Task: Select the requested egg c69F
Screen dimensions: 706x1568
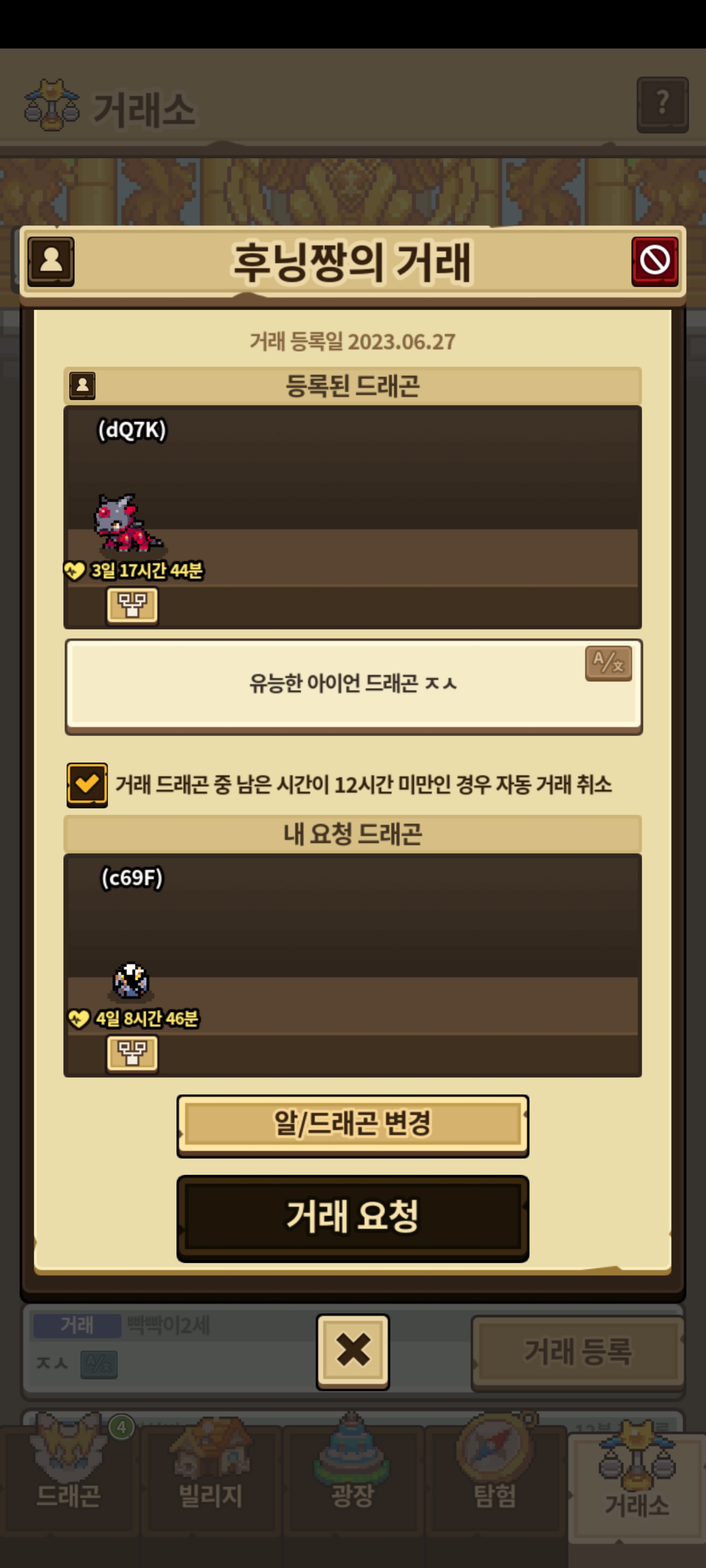Action: click(x=131, y=980)
